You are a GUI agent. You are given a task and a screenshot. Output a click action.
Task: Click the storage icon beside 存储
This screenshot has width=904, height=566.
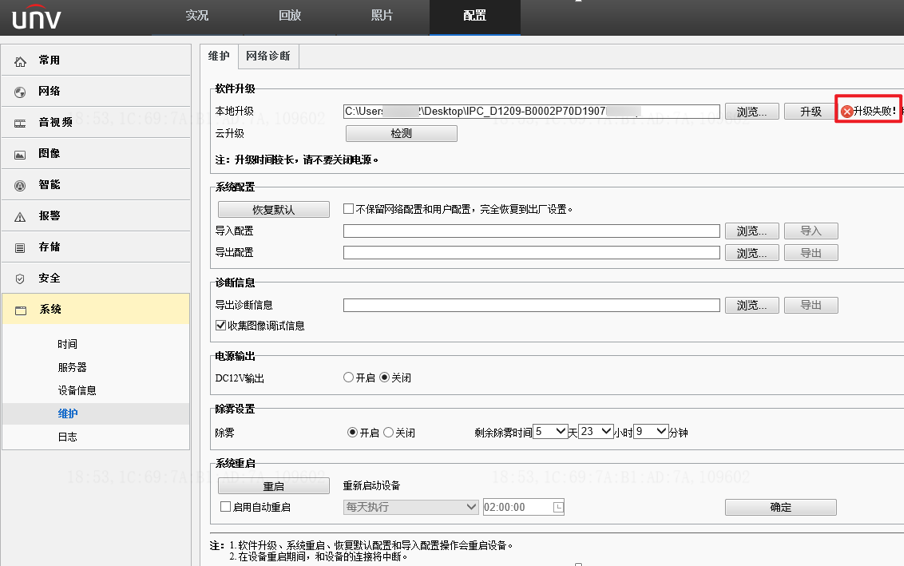tap(20, 248)
